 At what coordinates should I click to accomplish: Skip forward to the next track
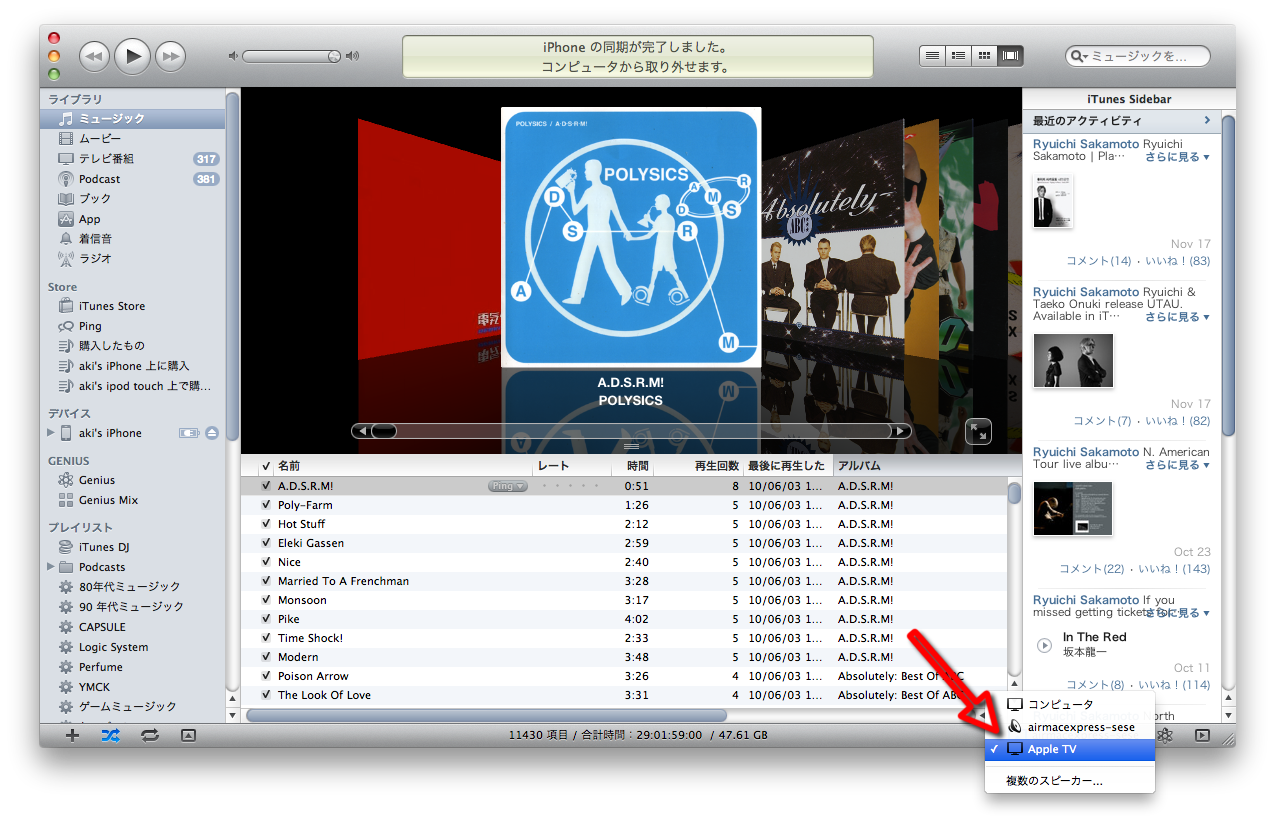pyautogui.click(x=171, y=56)
